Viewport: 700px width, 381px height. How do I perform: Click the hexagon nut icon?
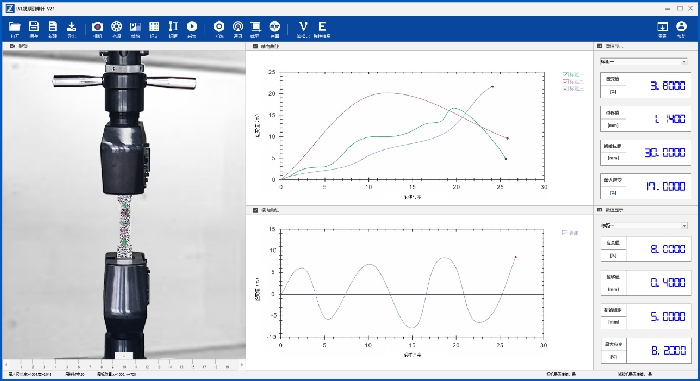tap(219, 29)
